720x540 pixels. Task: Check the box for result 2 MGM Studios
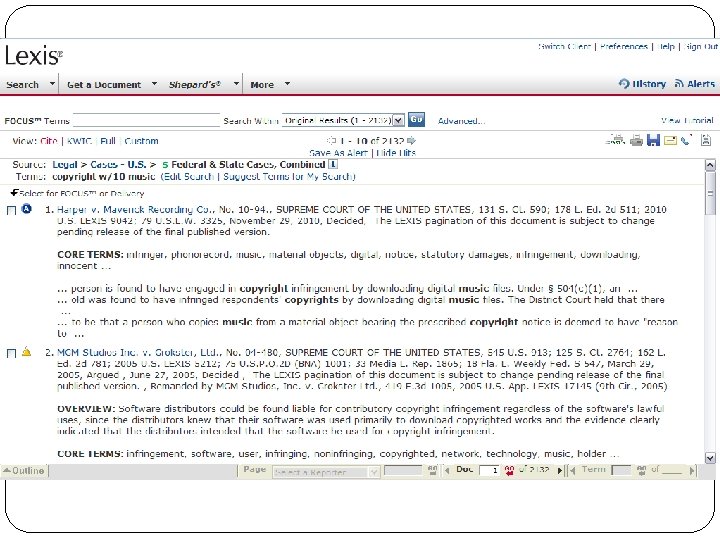pyautogui.click(x=12, y=353)
